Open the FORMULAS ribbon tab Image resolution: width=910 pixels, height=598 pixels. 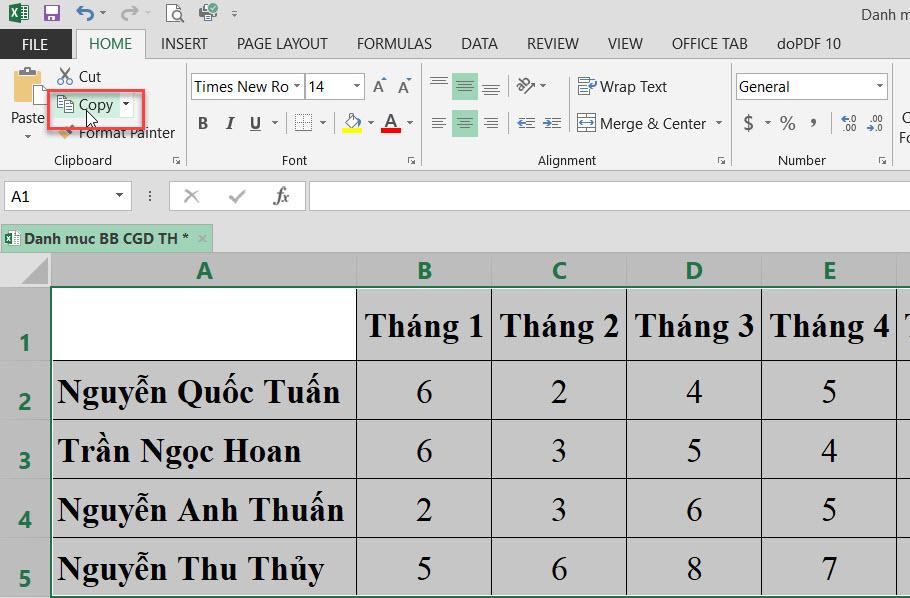[394, 44]
